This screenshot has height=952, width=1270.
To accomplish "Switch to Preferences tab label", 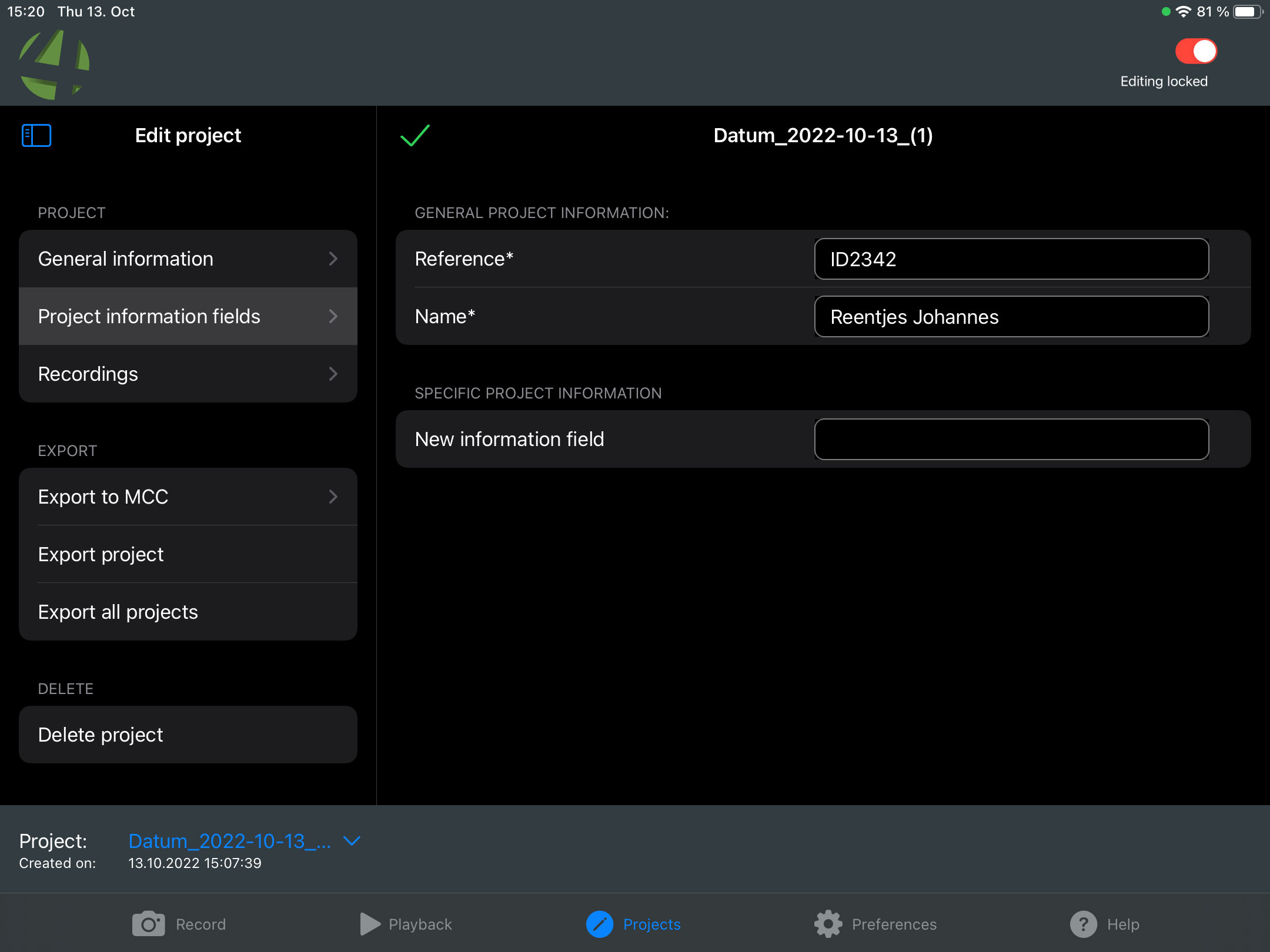I will [x=894, y=924].
